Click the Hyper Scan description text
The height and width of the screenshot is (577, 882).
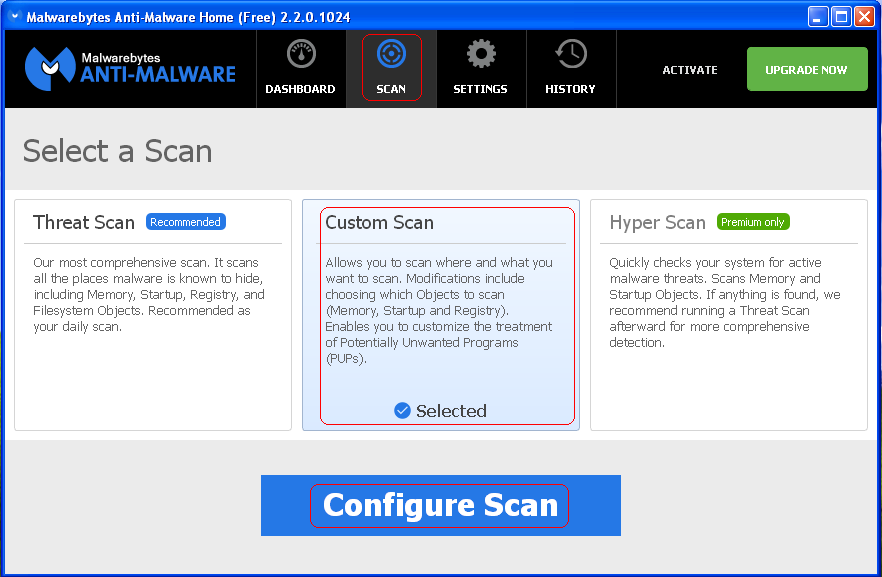click(x=724, y=302)
